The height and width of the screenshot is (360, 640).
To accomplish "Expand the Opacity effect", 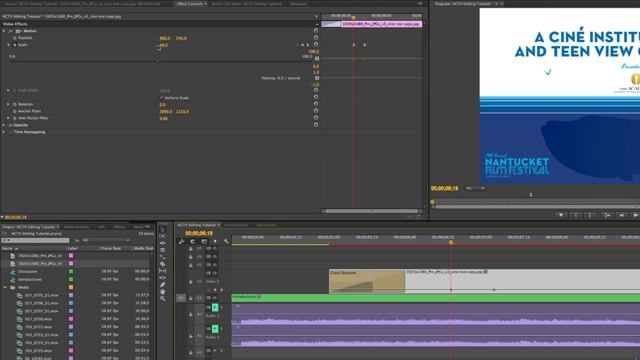I will coord(4,125).
